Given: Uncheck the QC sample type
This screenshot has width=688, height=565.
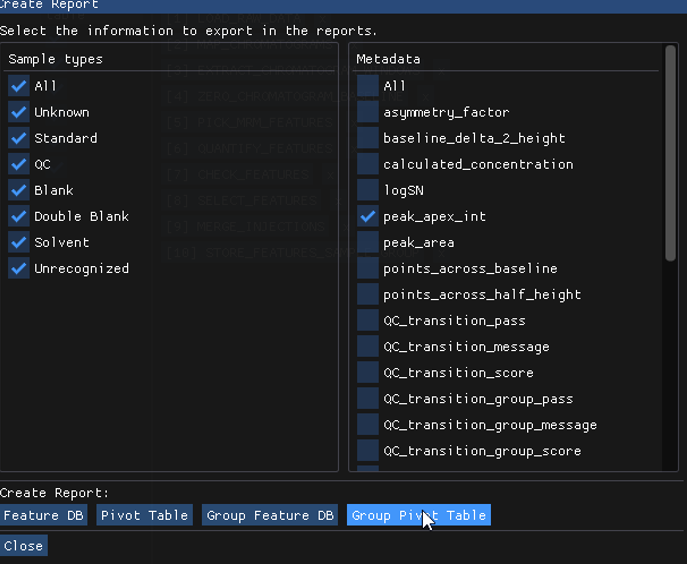Looking at the screenshot, I should coord(19,164).
